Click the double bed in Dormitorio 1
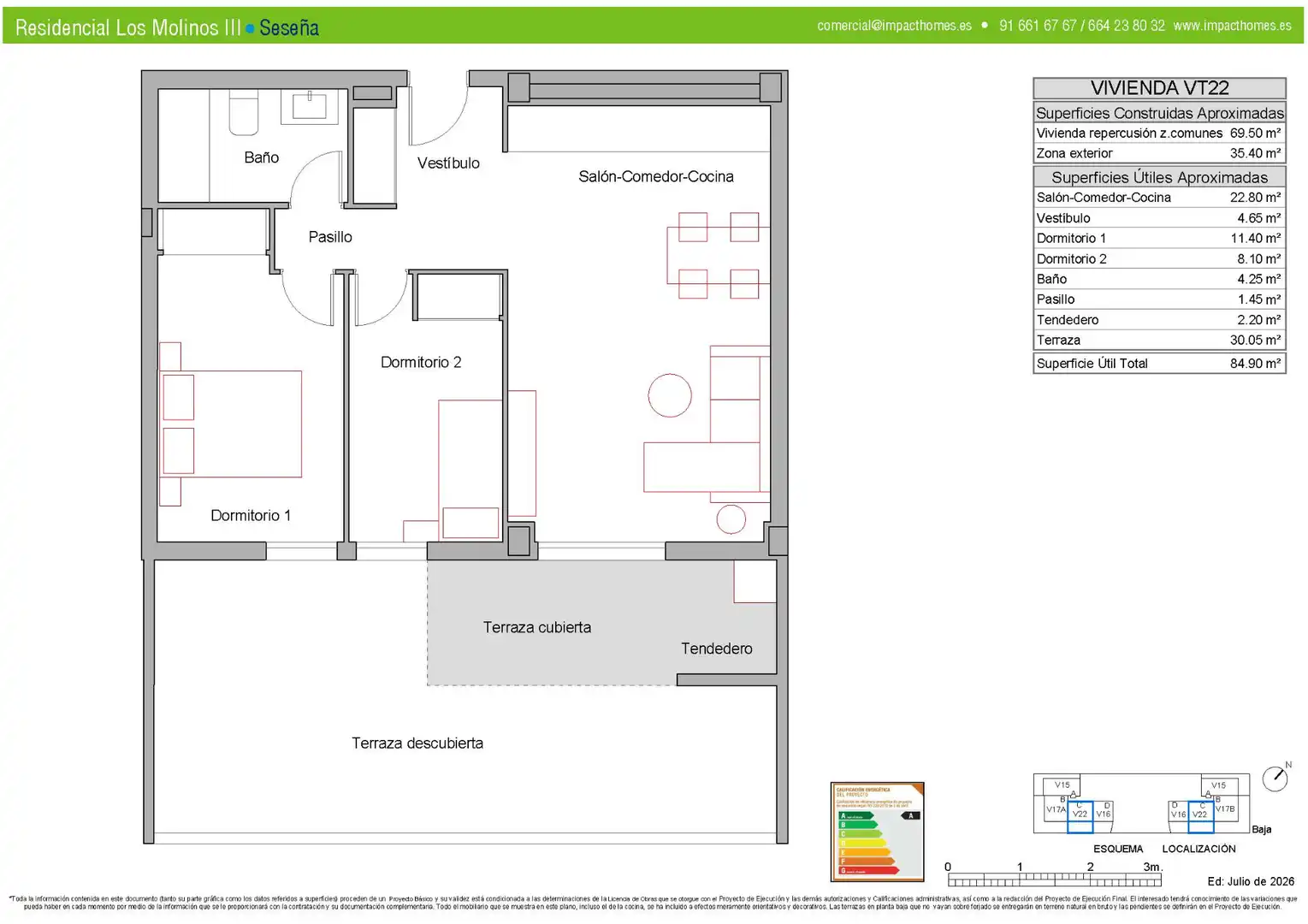The height and width of the screenshot is (924, 1308). coord(231,424)
